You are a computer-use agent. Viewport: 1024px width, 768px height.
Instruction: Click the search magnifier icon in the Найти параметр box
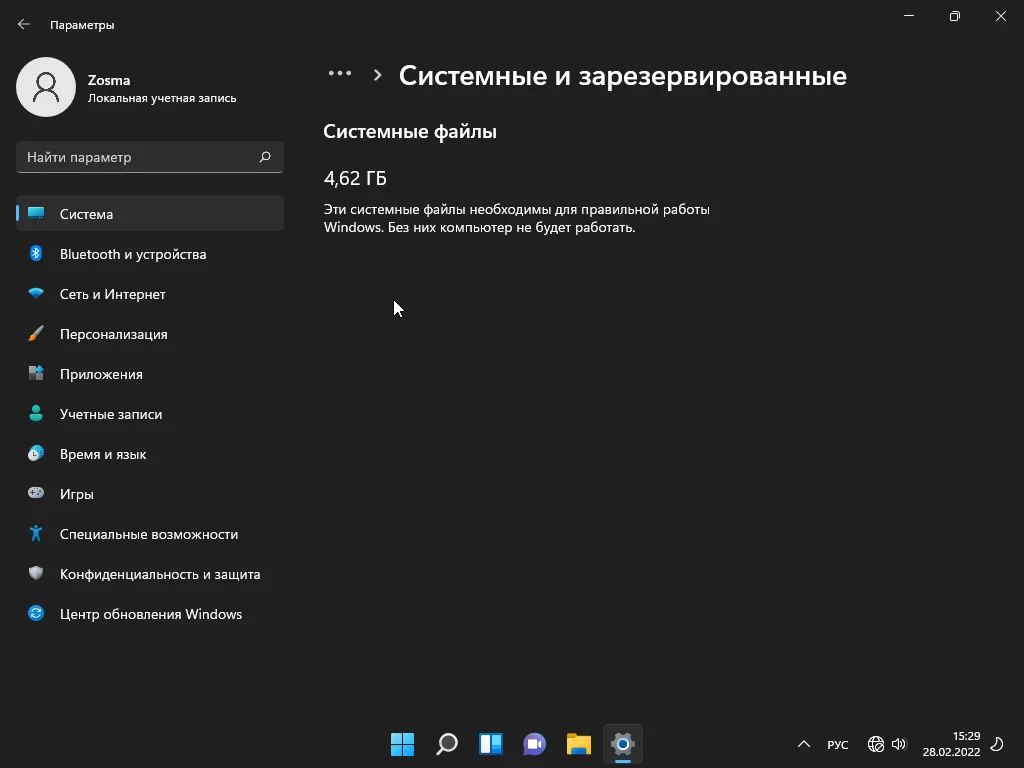click(265, 157)
